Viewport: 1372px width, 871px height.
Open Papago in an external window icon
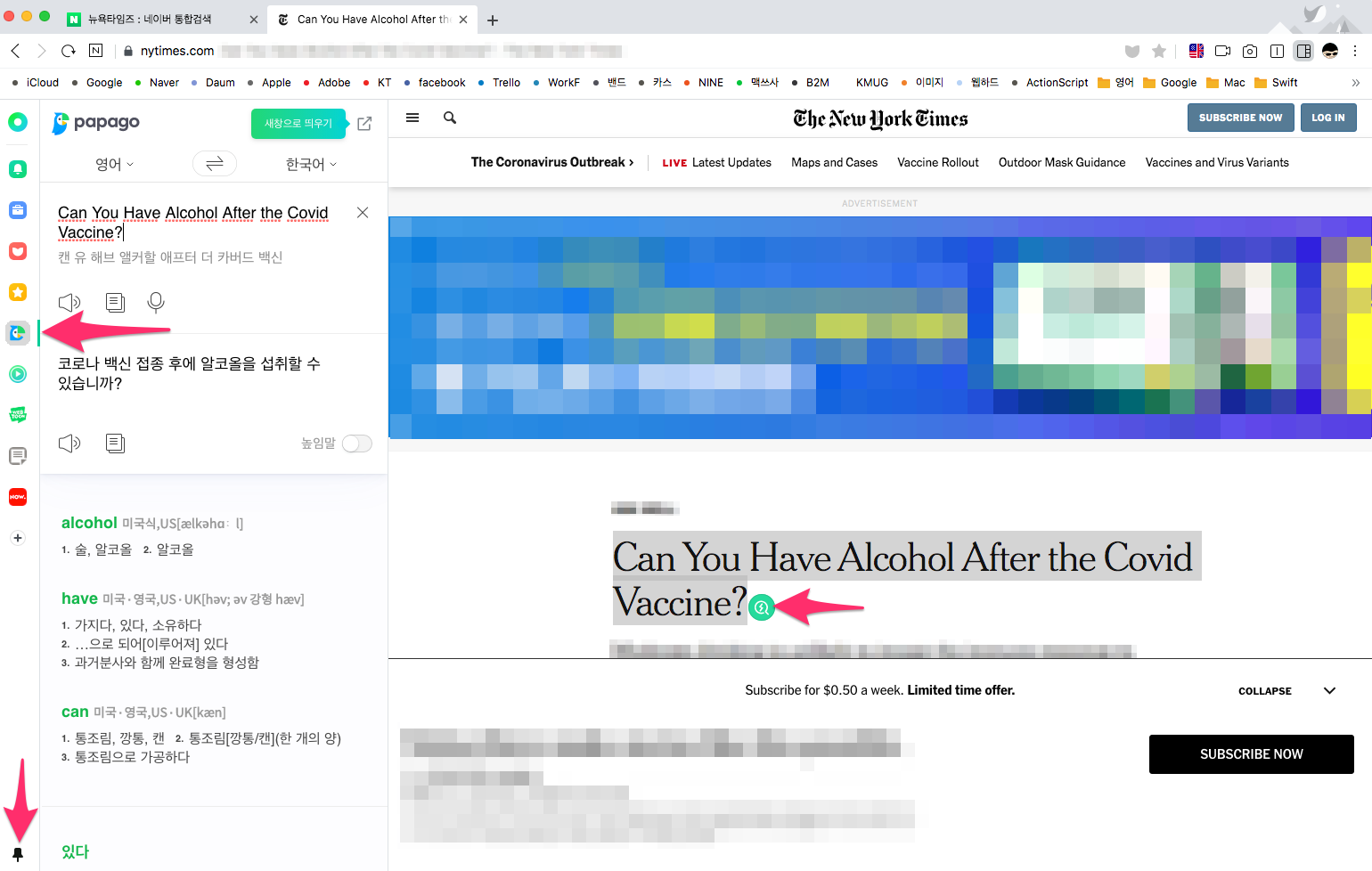click(x=364, y=124)
